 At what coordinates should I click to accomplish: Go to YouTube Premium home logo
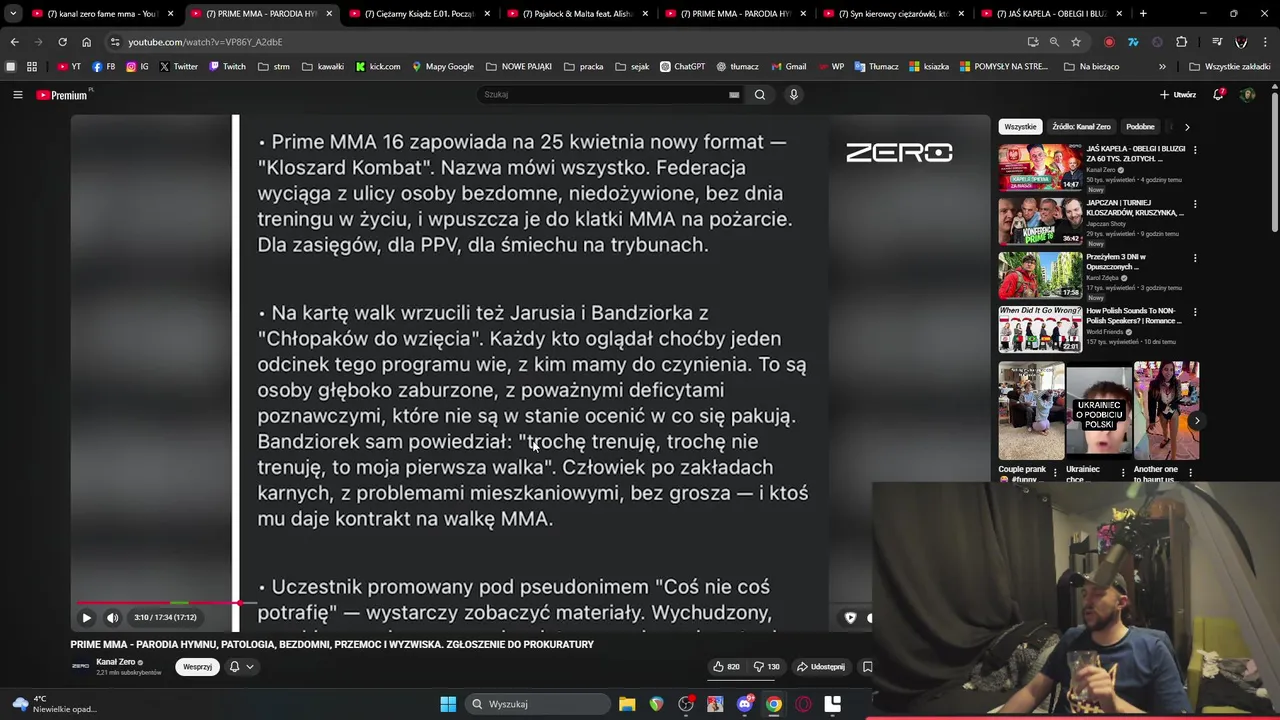click(x=62, y=95)
